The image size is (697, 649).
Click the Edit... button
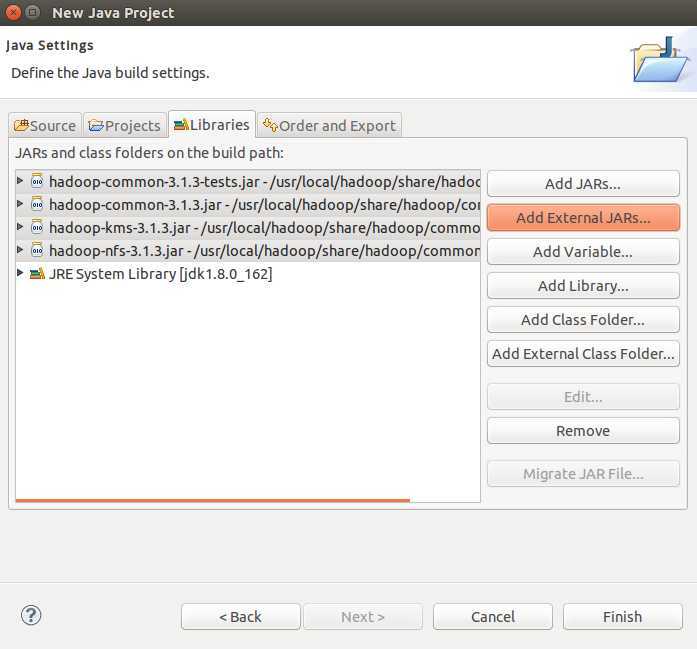point(583,397)
